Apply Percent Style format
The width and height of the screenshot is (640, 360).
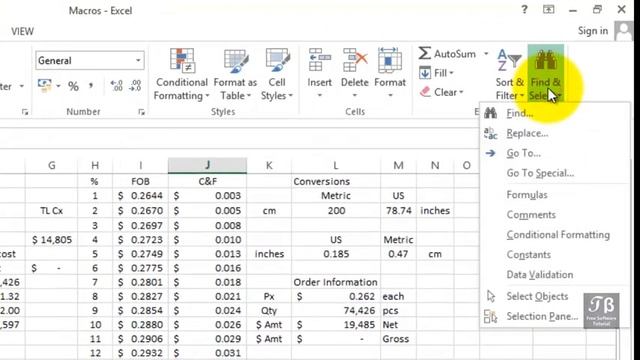pos(73,86)
